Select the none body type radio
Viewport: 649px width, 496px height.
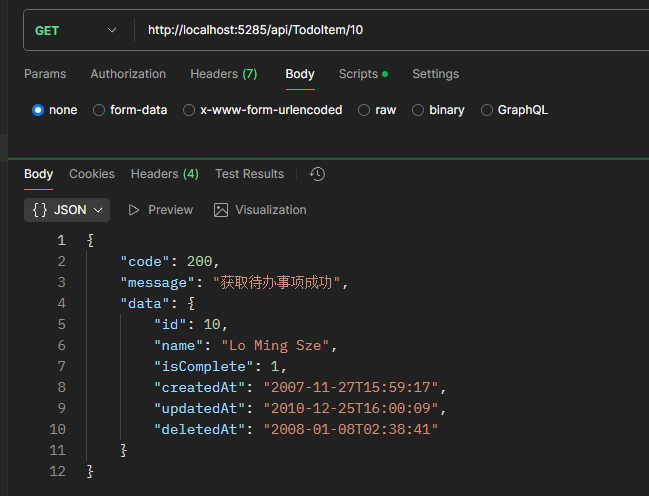[x=38, y=110]
